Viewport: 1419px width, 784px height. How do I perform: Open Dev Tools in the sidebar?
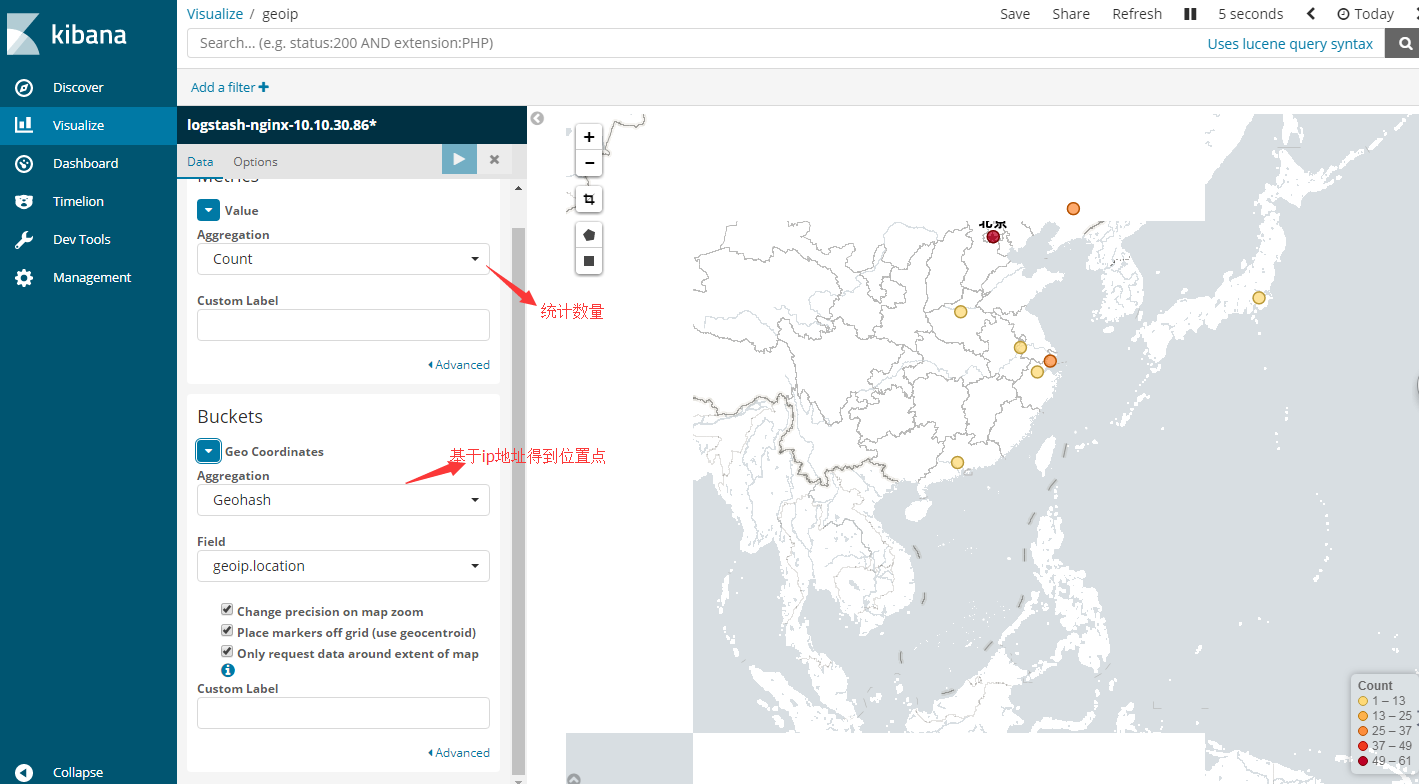(82, 240)
